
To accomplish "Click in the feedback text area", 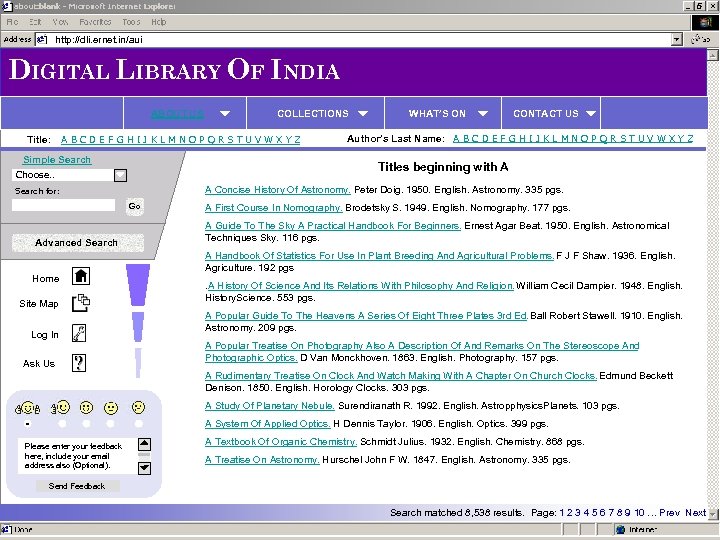I will tap(76, 456).
